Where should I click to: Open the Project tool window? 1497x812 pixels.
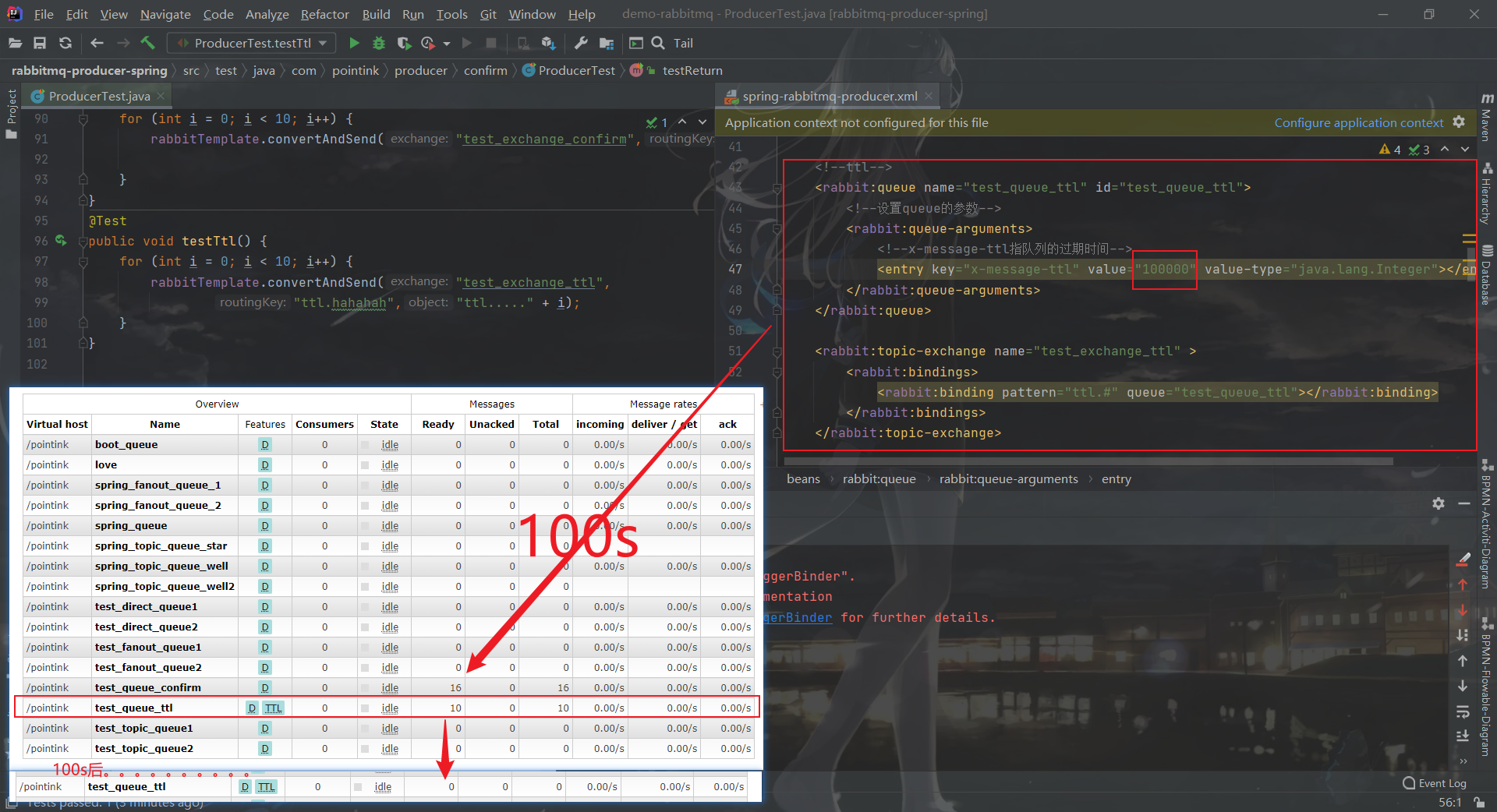click(11, 113)
